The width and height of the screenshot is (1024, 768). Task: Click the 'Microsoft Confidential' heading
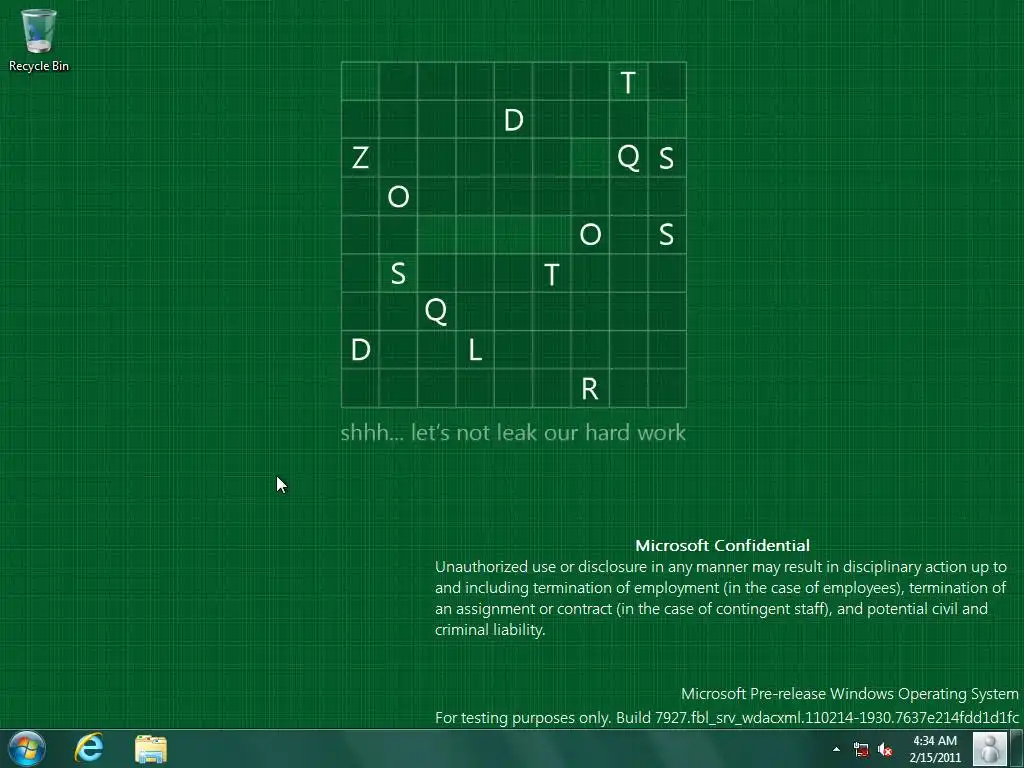(x=722, y=545)
